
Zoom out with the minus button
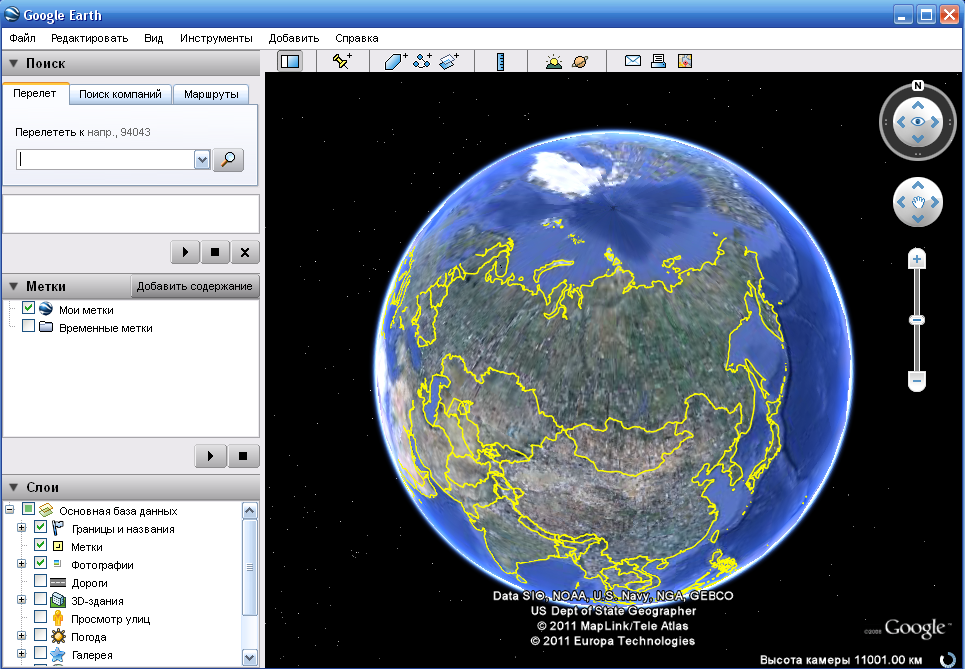tap(917, 381)
